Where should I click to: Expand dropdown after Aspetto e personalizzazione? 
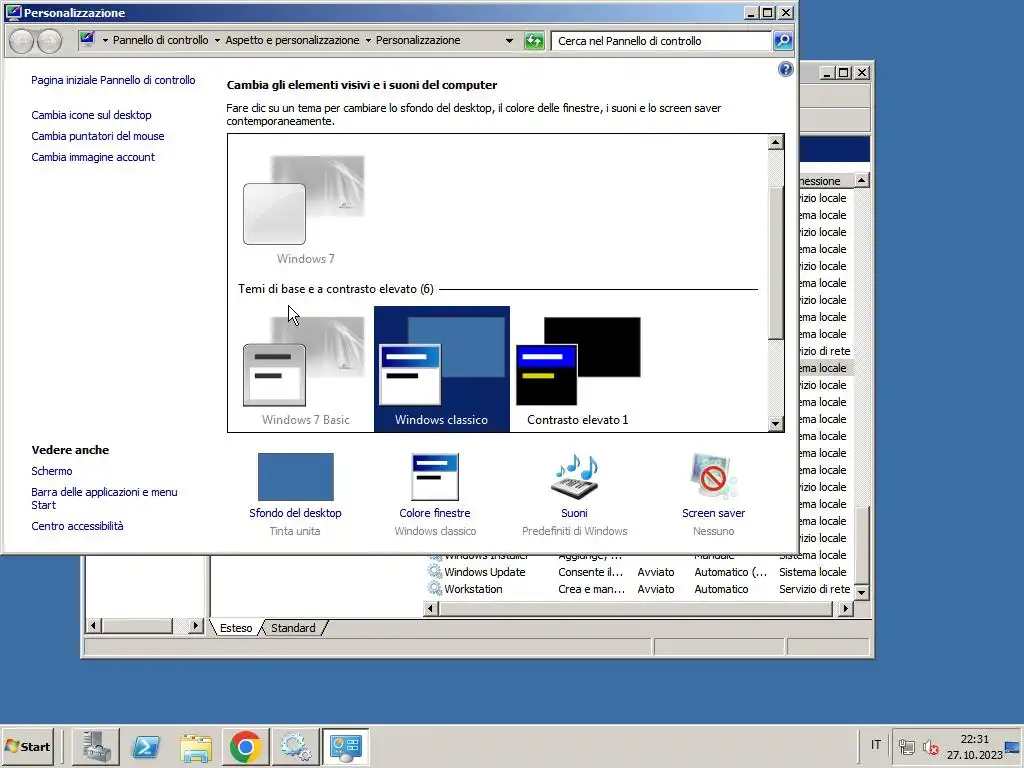click(x=368, y=40)
